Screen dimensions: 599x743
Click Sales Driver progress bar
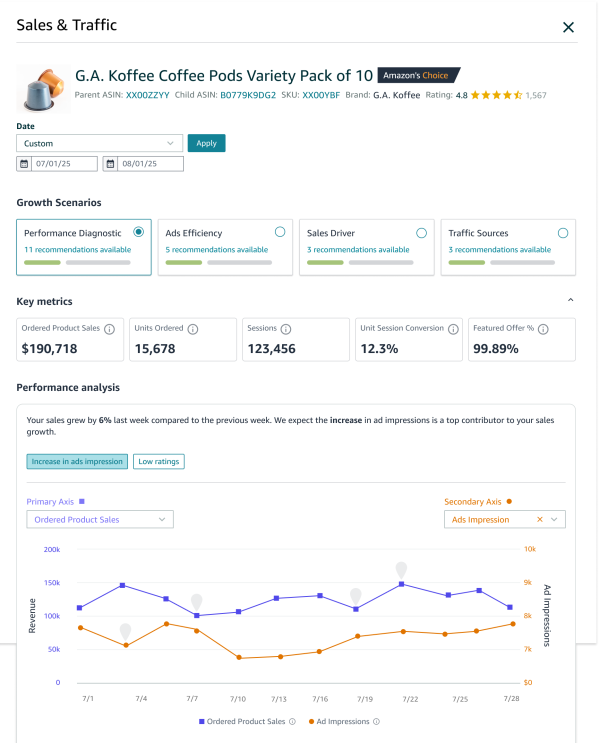coord(360,263)
